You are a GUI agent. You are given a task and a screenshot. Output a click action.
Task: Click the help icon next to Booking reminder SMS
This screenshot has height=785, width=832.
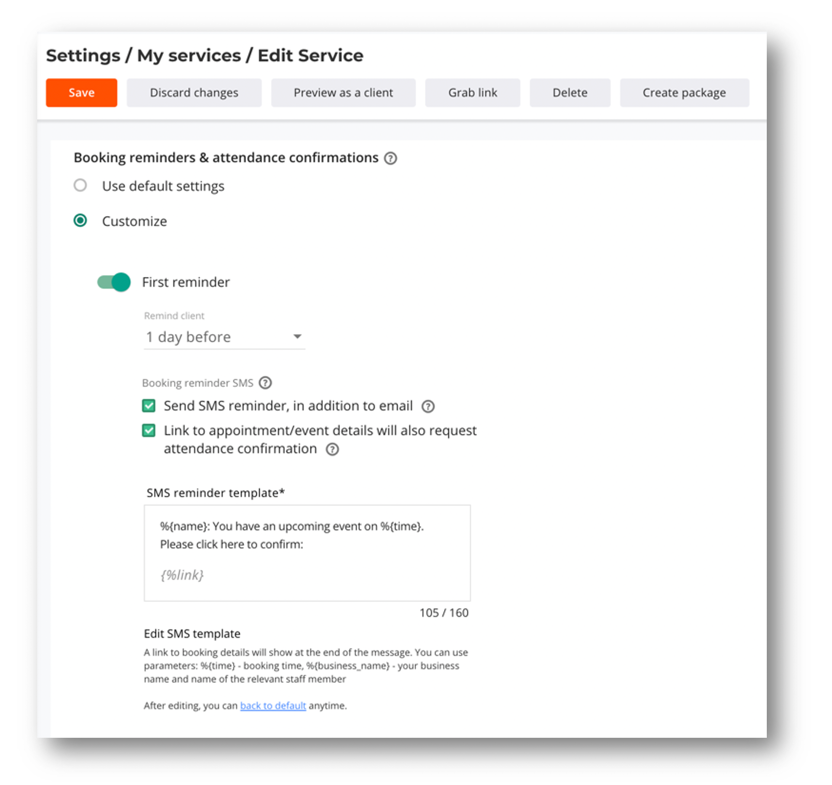(265, 382)
